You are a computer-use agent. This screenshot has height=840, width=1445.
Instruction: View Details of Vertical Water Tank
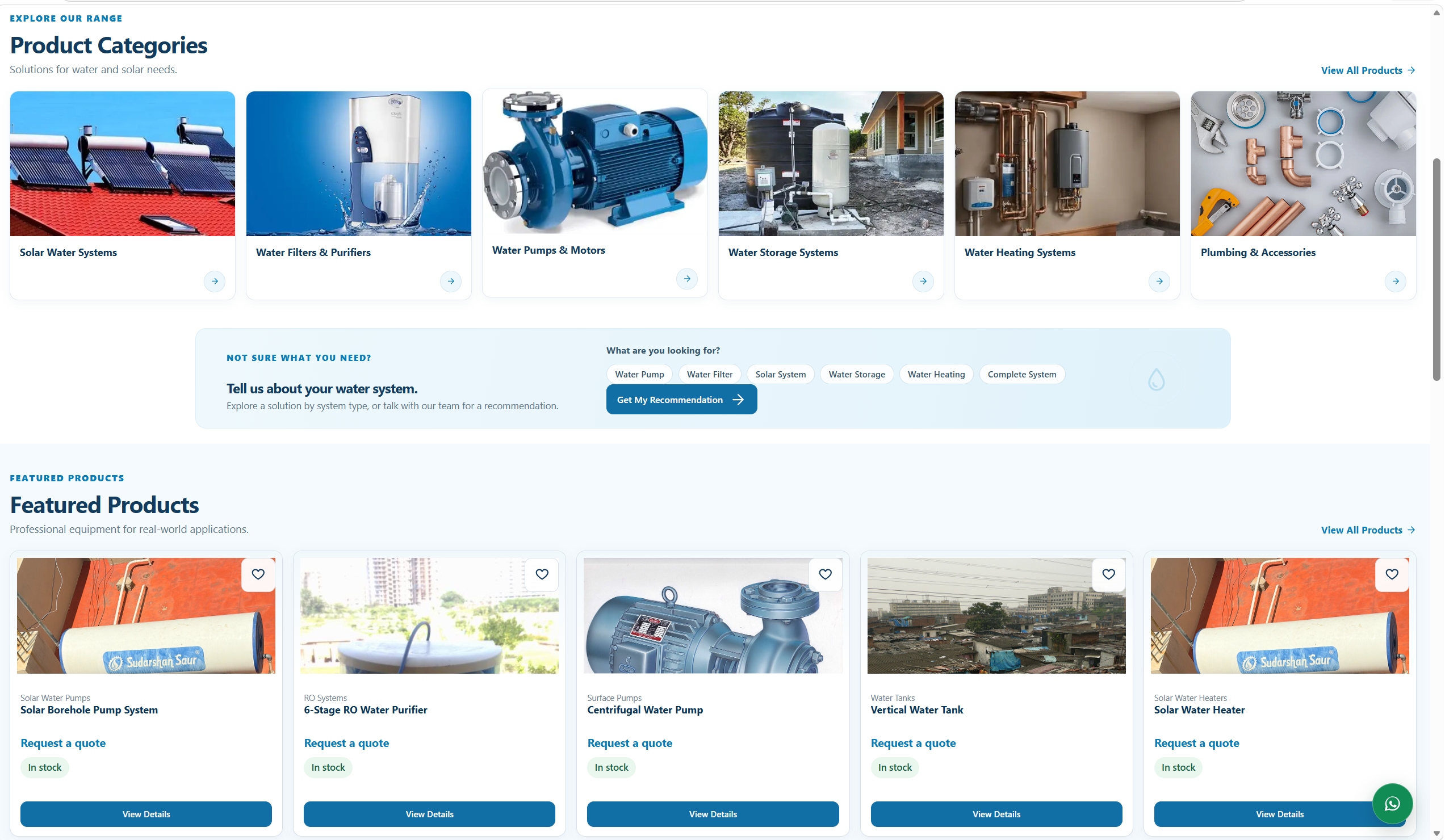click(996, 814)
